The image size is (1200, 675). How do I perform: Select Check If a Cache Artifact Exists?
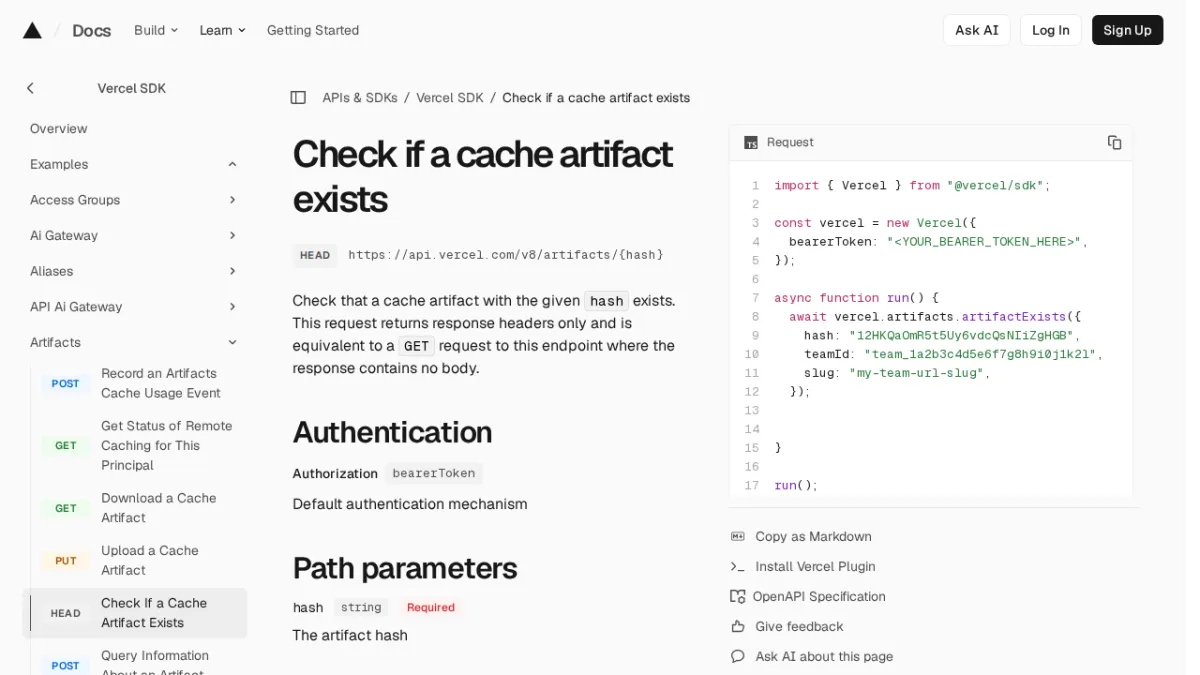[135, 613]
